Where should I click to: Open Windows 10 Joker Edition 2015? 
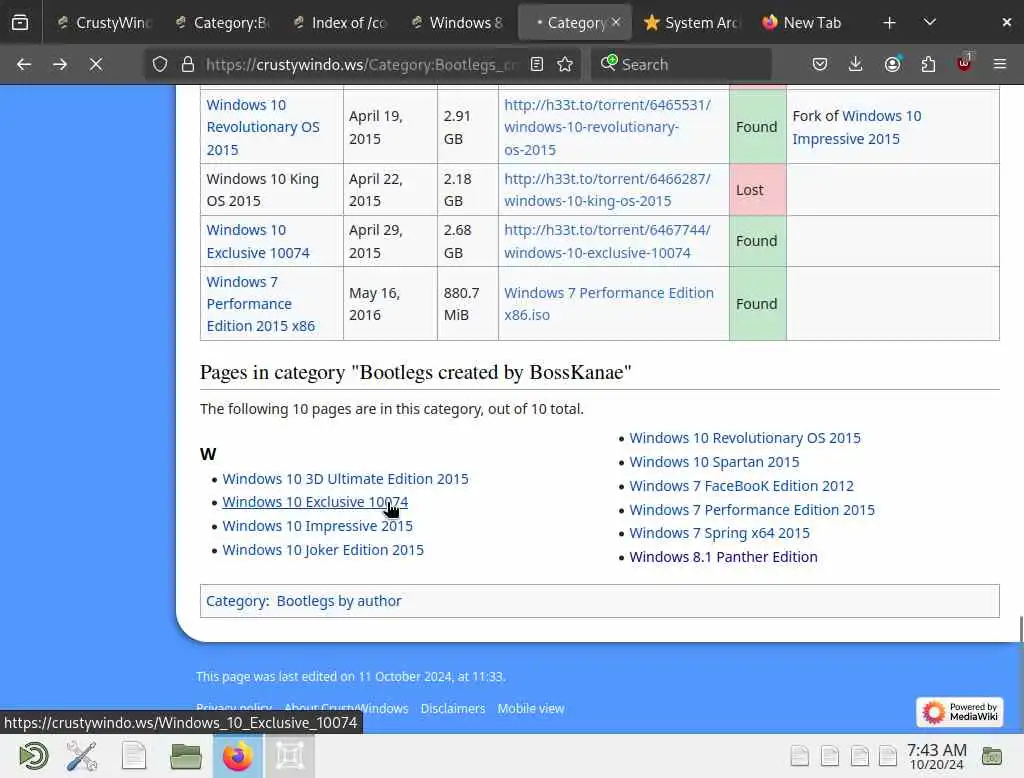[x=323, y=550]
